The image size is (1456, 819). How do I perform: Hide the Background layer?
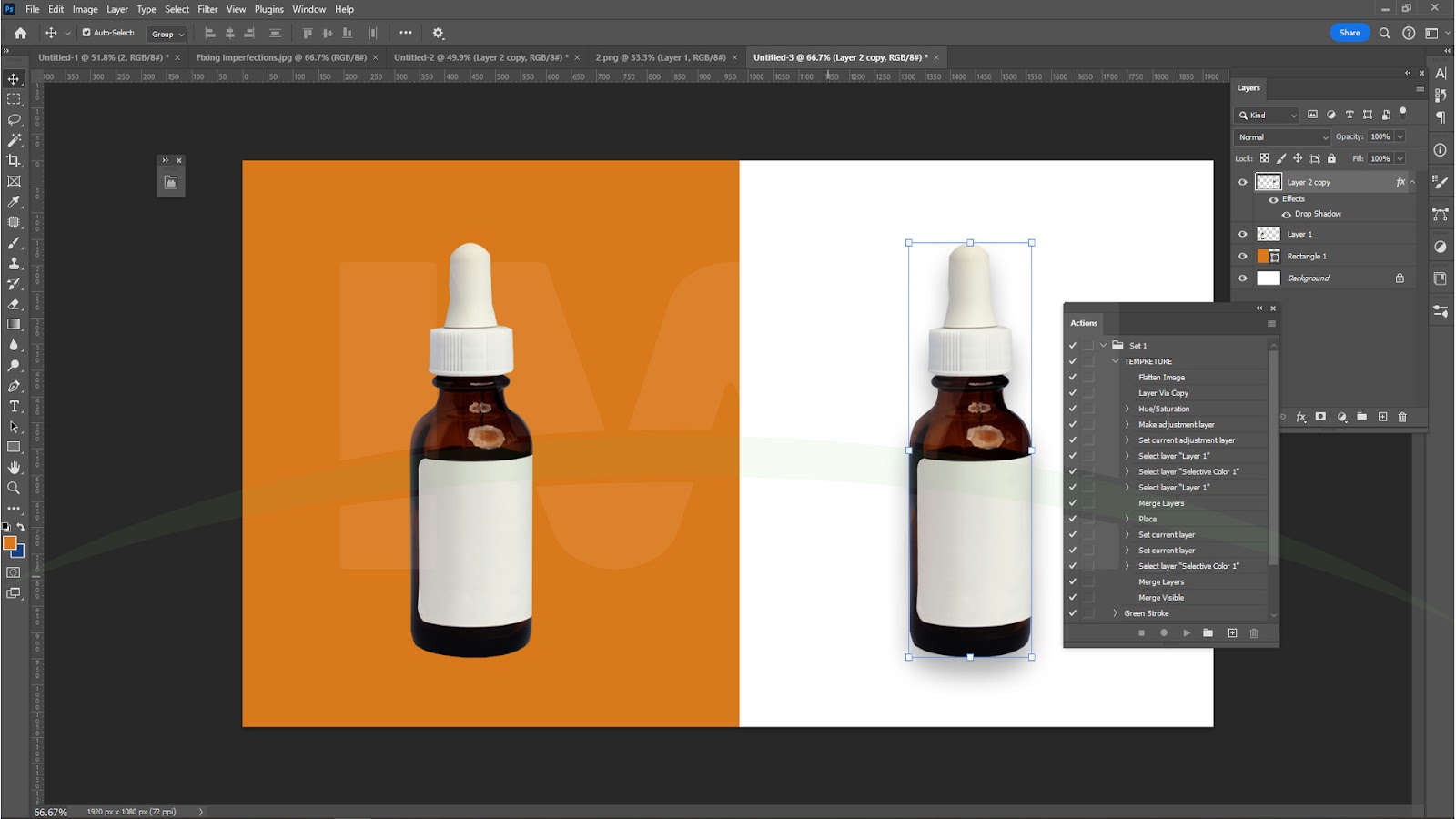coord(1242,278)
